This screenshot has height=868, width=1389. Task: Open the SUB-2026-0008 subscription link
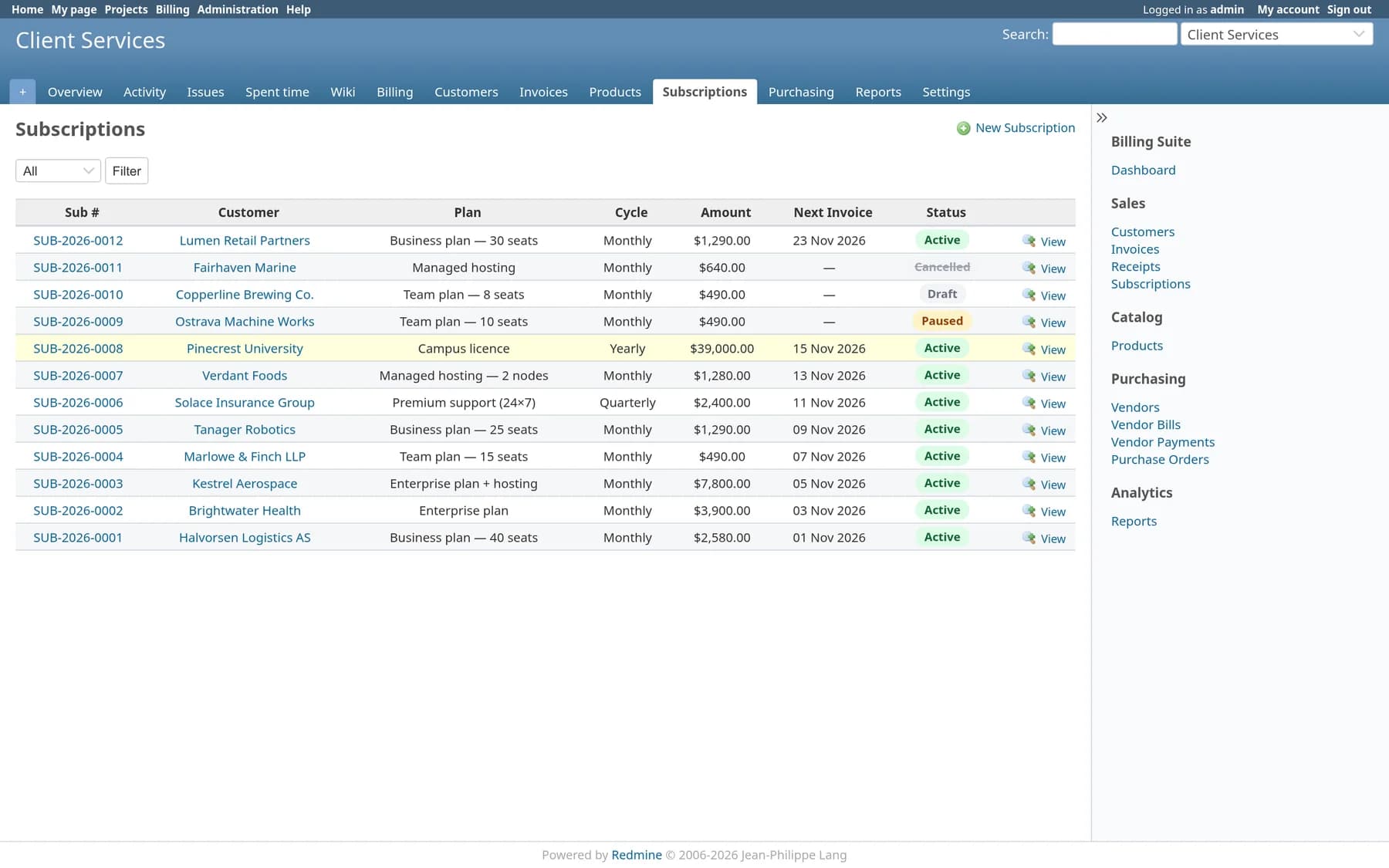[x=78, y=349]
